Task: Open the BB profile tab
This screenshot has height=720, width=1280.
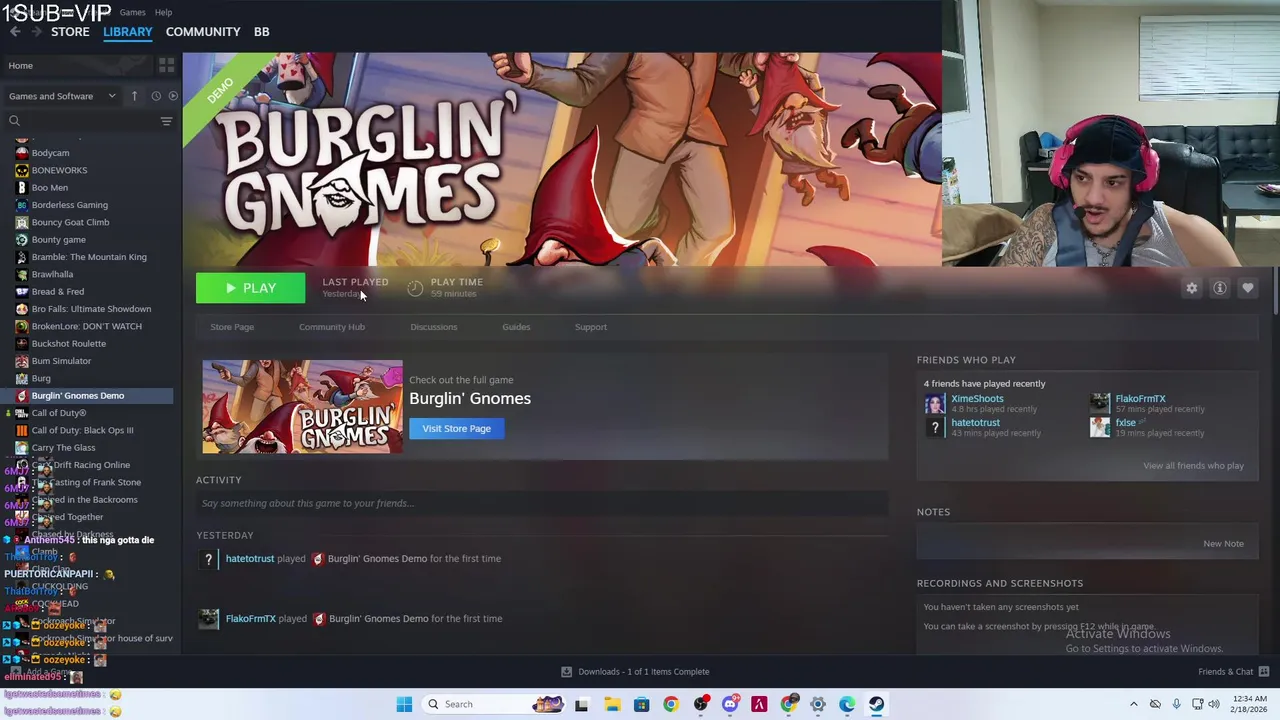Action: point(261,32)
